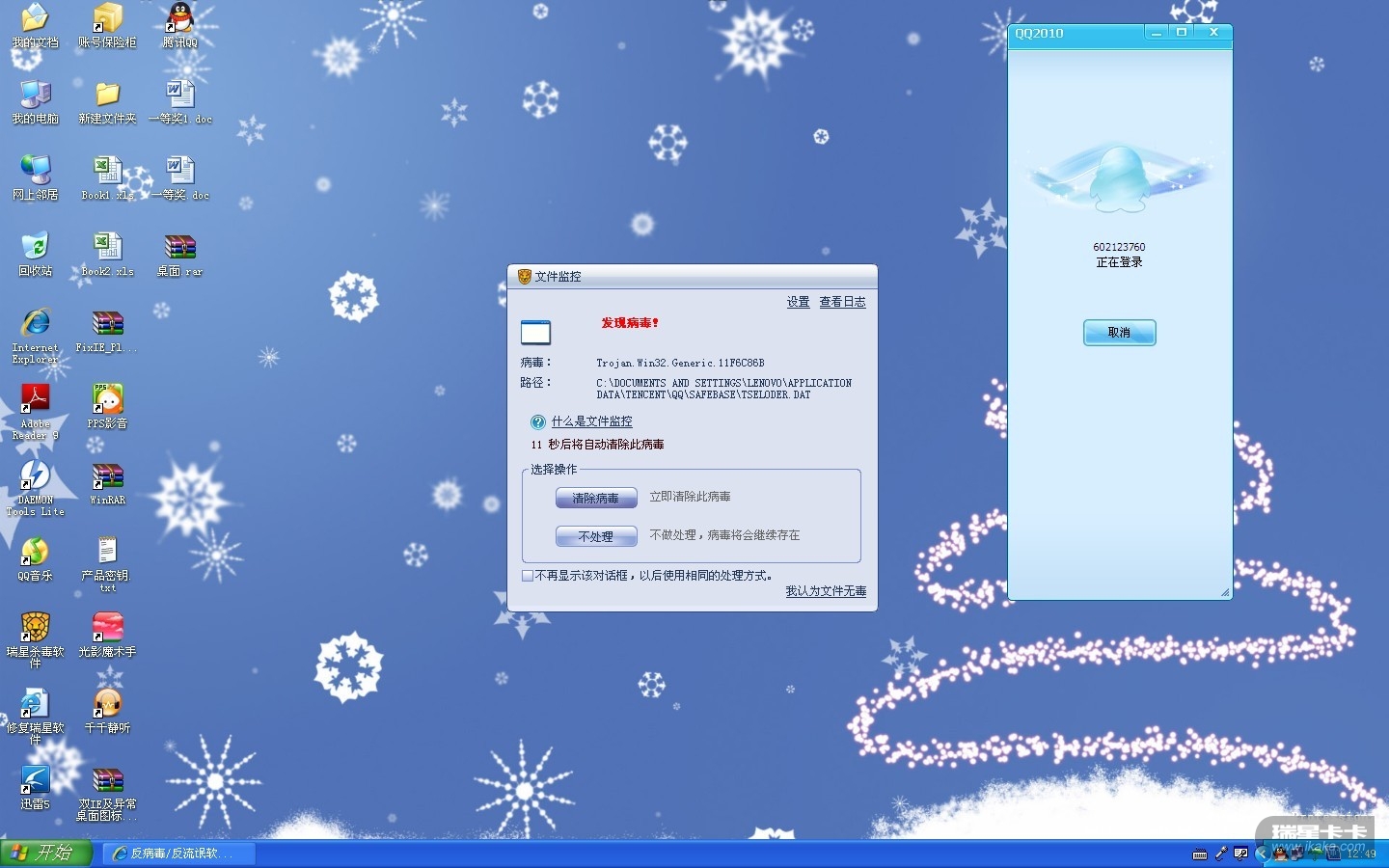Open the 开始 Start menu

tap(45, 854)
